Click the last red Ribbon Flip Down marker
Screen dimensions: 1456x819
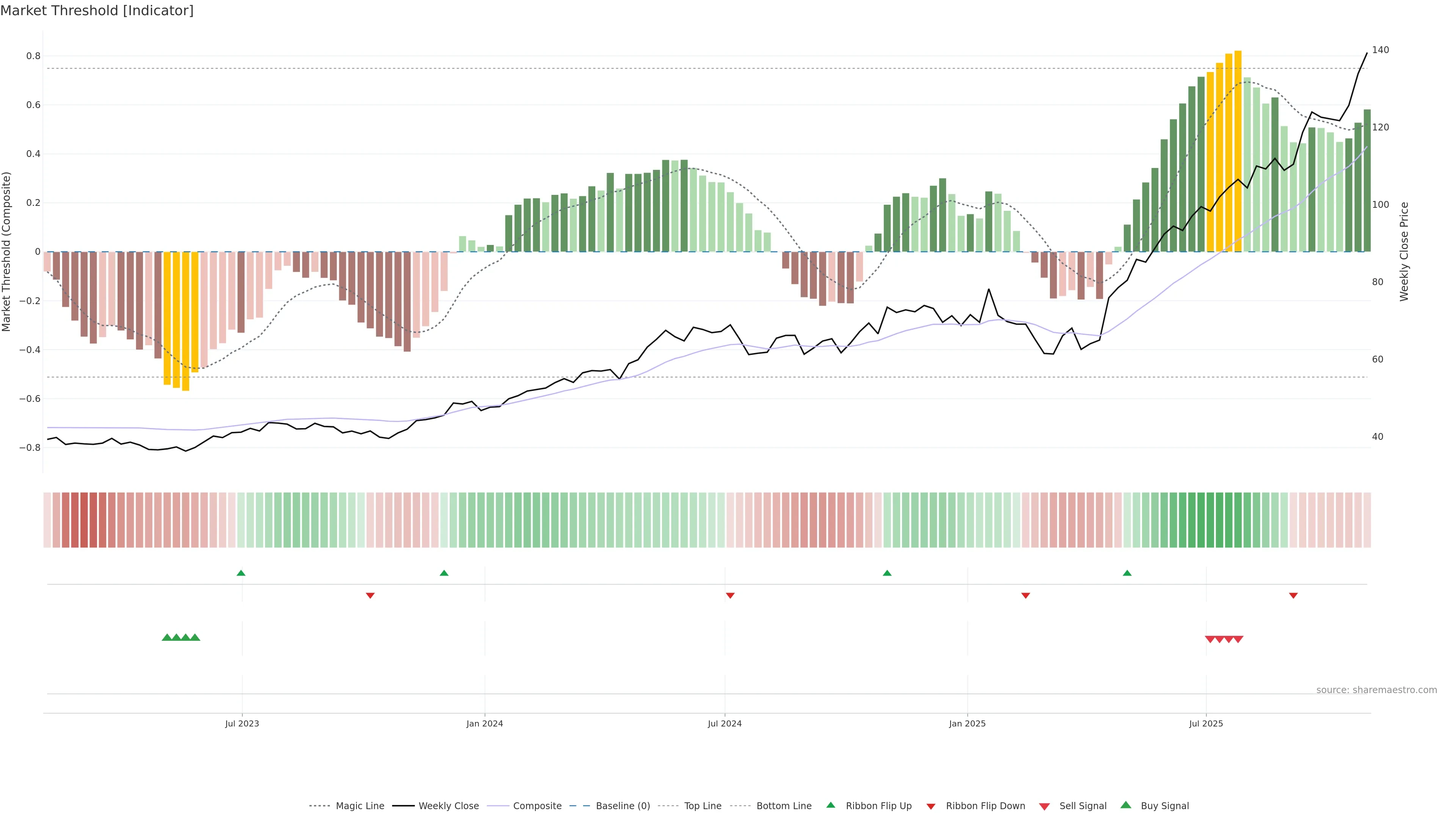pyautogui.click(x=1293, y=595)
